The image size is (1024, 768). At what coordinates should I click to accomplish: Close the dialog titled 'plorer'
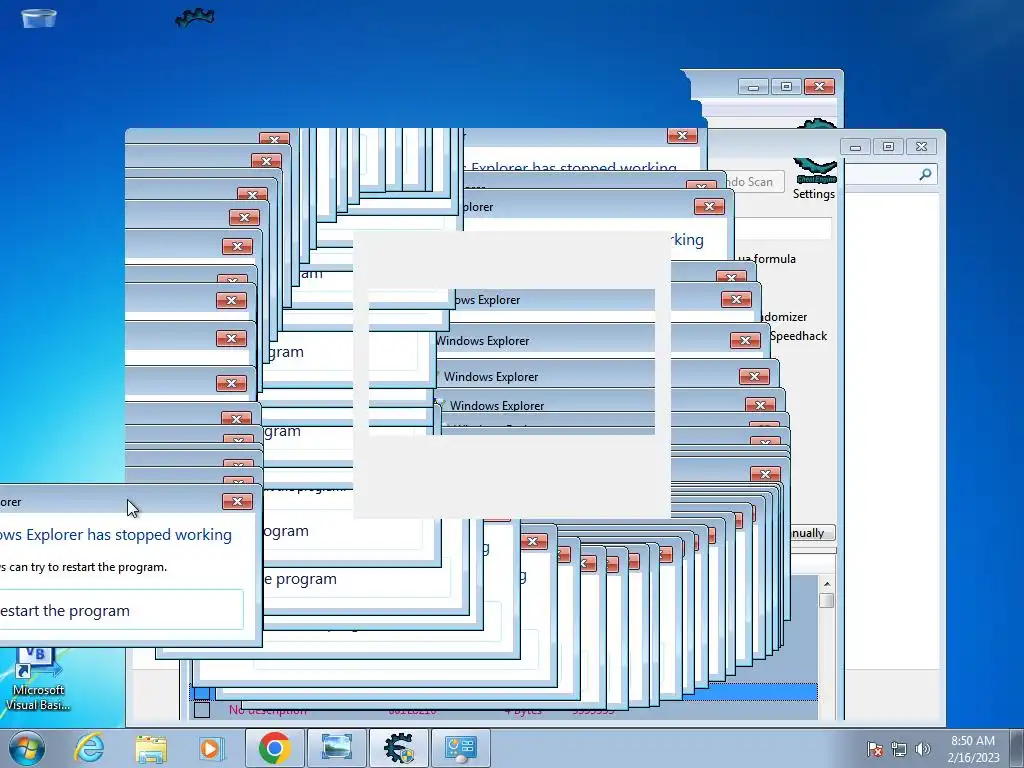click(709, 207)
